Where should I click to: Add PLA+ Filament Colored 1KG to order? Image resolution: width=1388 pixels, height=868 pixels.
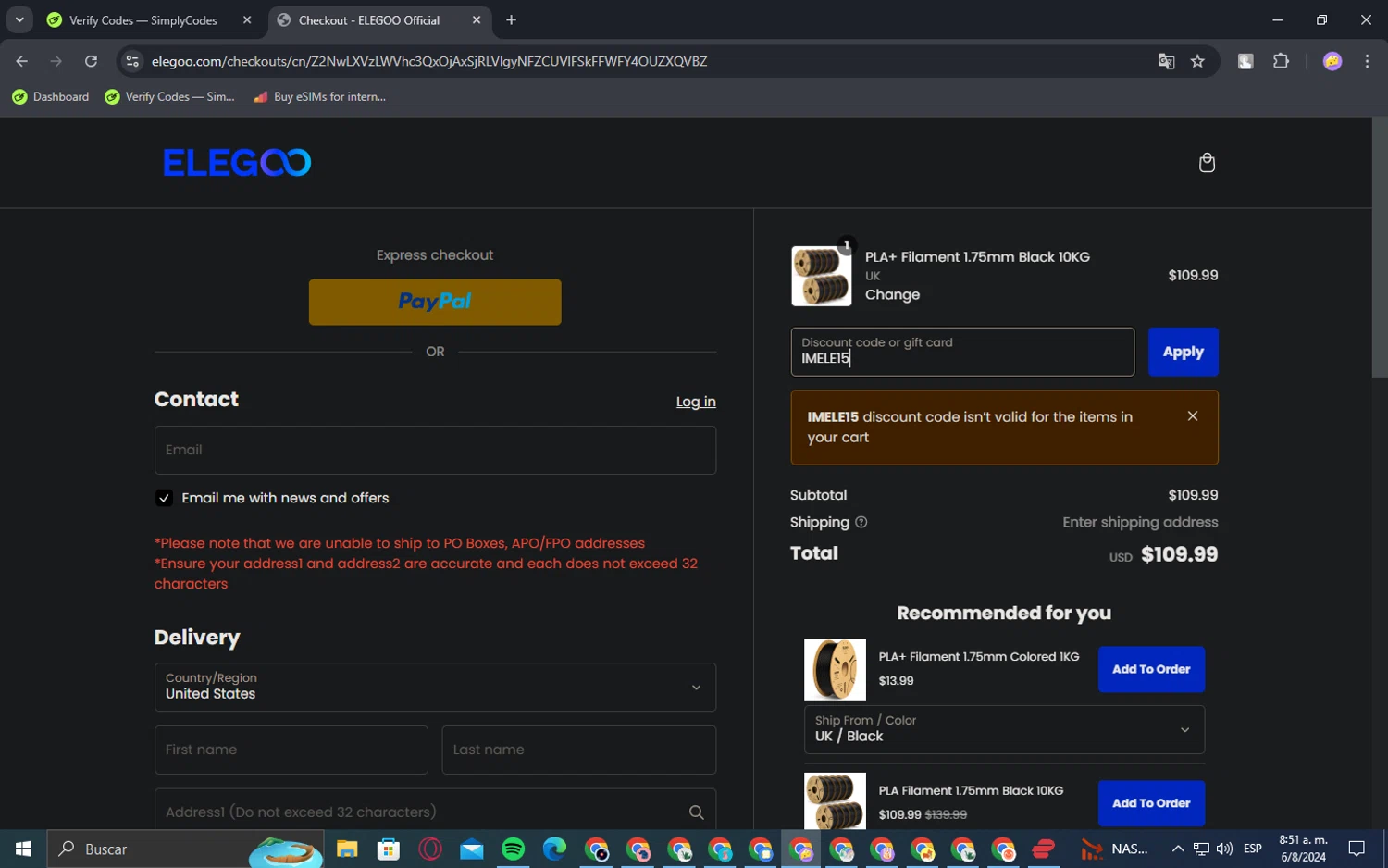pos(1151,669)
